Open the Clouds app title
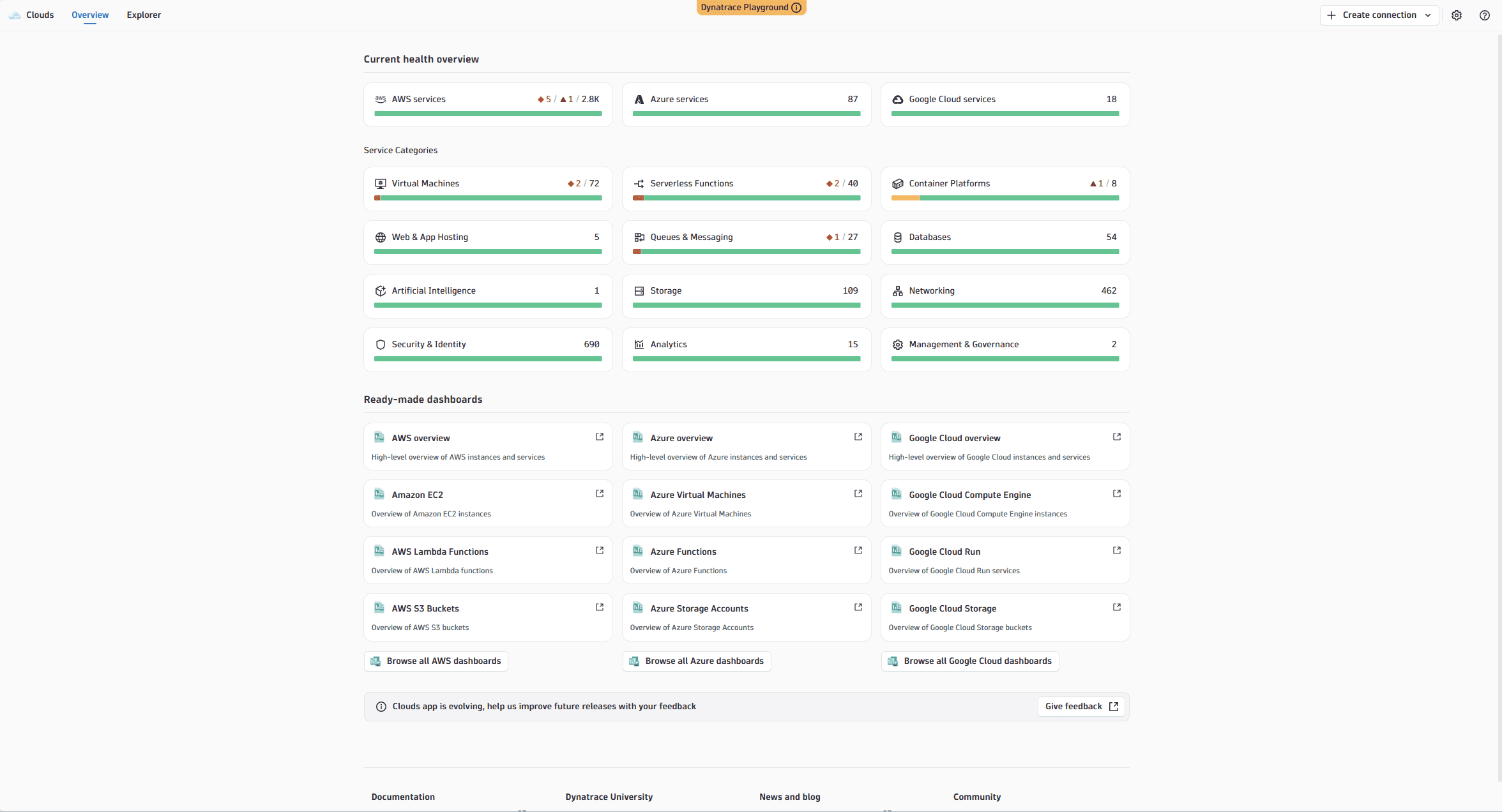Viewport: 1502px width, 812px height. [40, 15]
